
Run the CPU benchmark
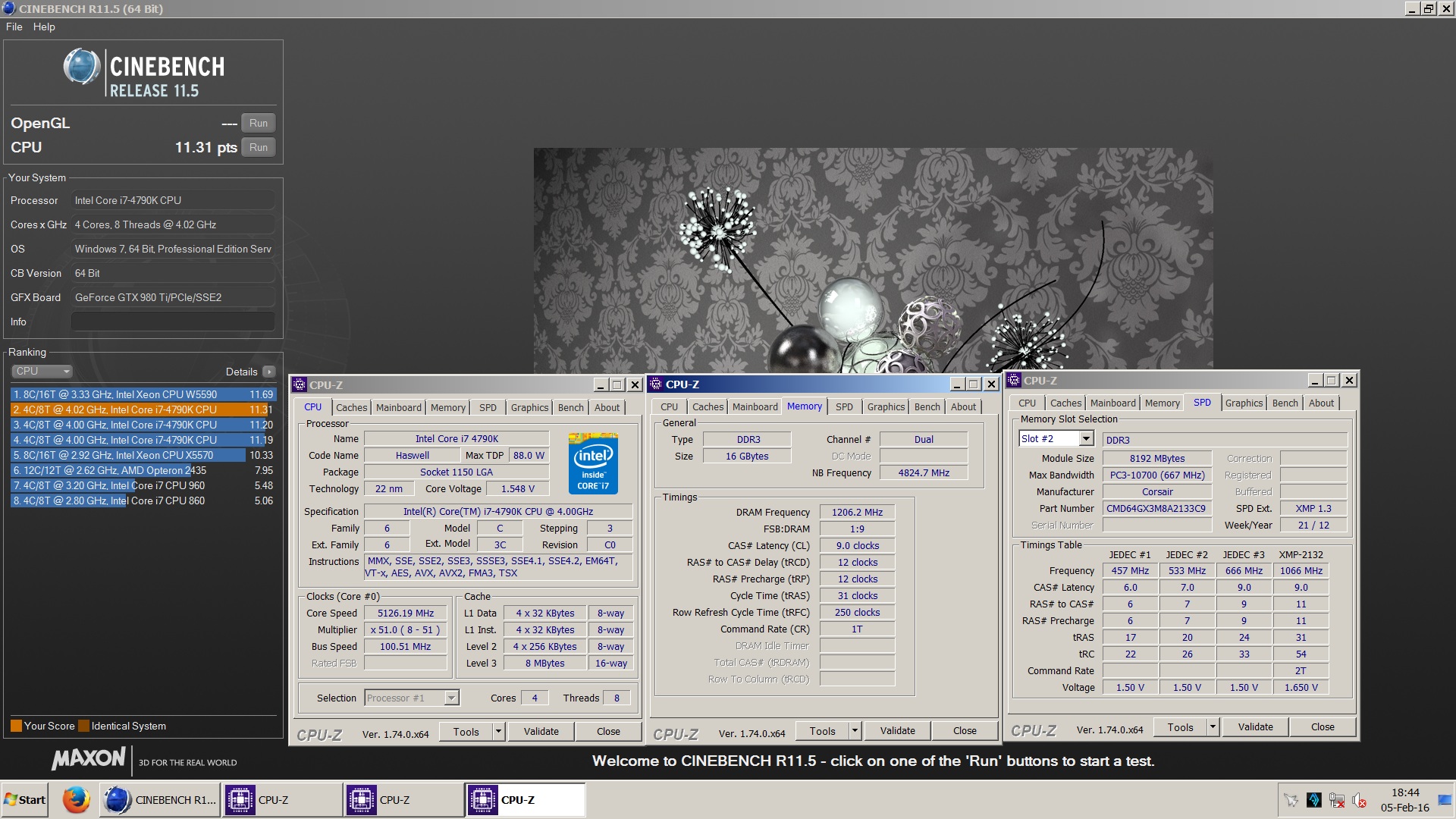(x=259, y=147)
